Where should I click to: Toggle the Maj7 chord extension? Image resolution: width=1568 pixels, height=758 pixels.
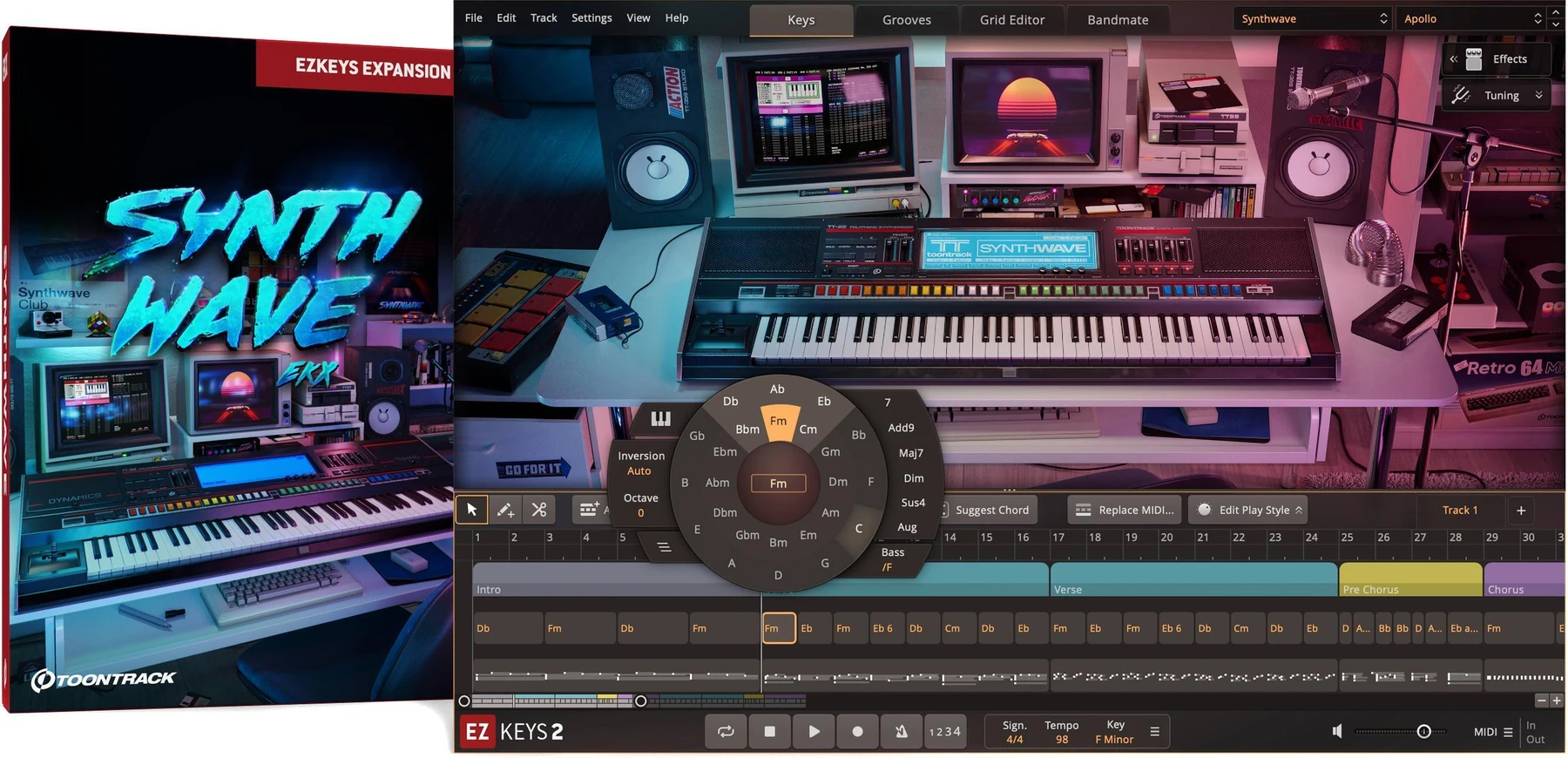tap(911, 453)
